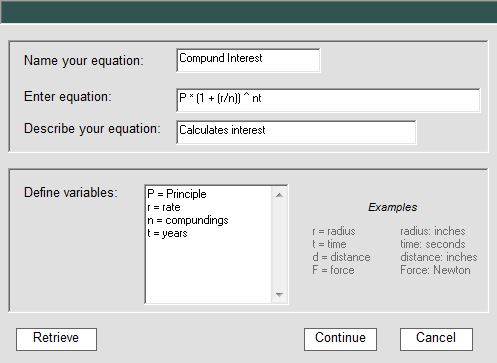Click the 't = years' line
This screenshot has width=497, height=363.
click(x=167, y=234)
